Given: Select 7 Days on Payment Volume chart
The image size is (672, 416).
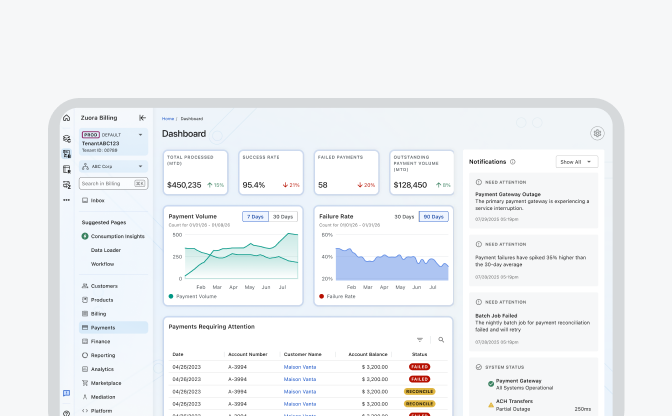Looking at the screenshot, I should 256,216.
